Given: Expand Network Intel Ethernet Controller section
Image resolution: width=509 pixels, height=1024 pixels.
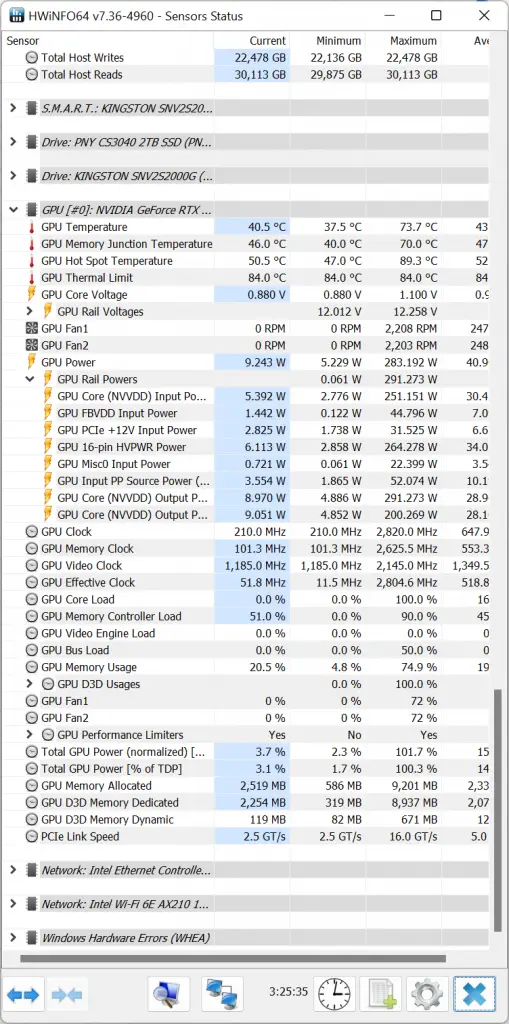Looking at the screenshot, I should (13, 870).
